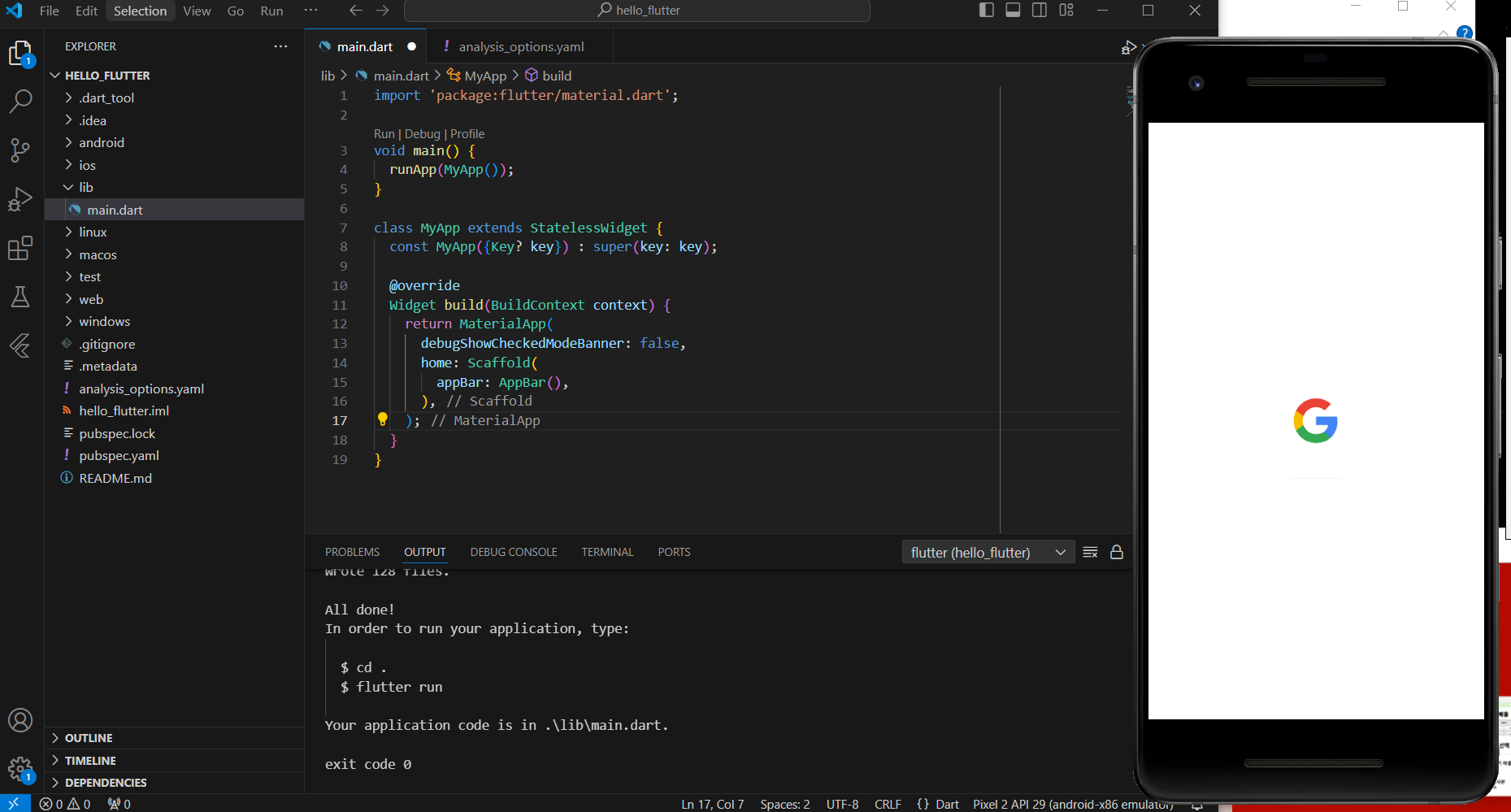Click the Debug CodeLens above main()
Image resolution: width=1511 pixels, height=812 pixels.
pos(423,134)
